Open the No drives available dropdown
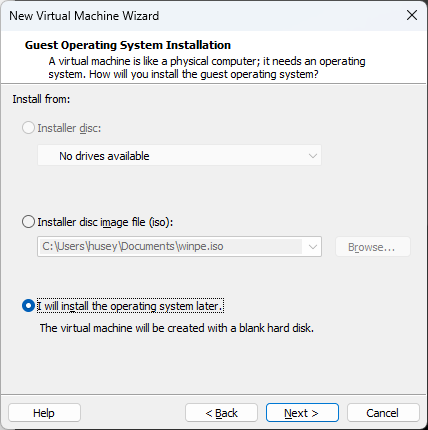428x430 pixels. tap(179, 156)
